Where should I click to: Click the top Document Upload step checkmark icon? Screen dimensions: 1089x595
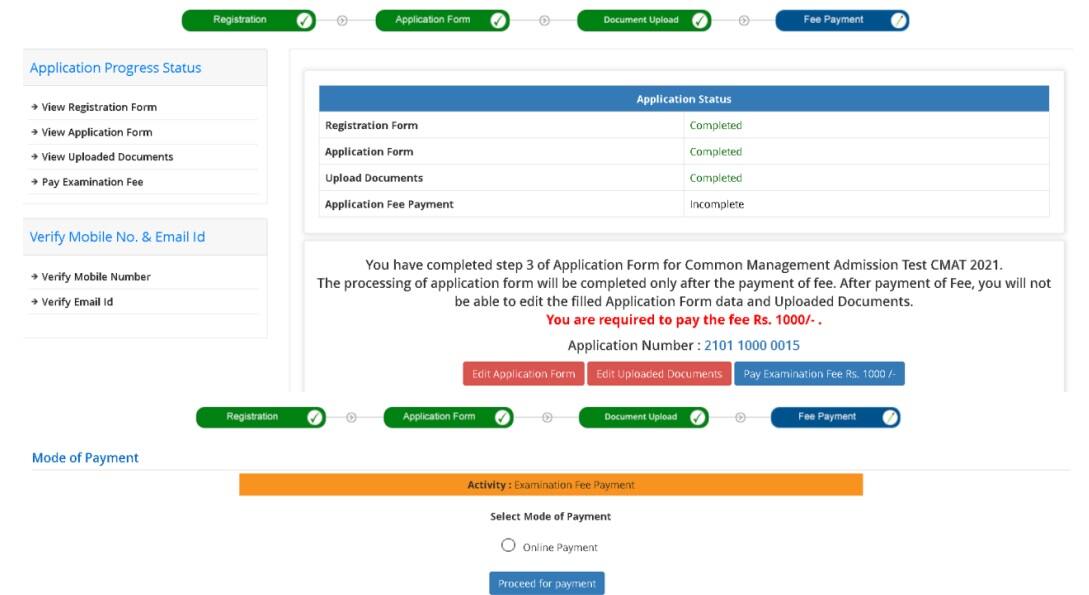[x=700, y=21]
